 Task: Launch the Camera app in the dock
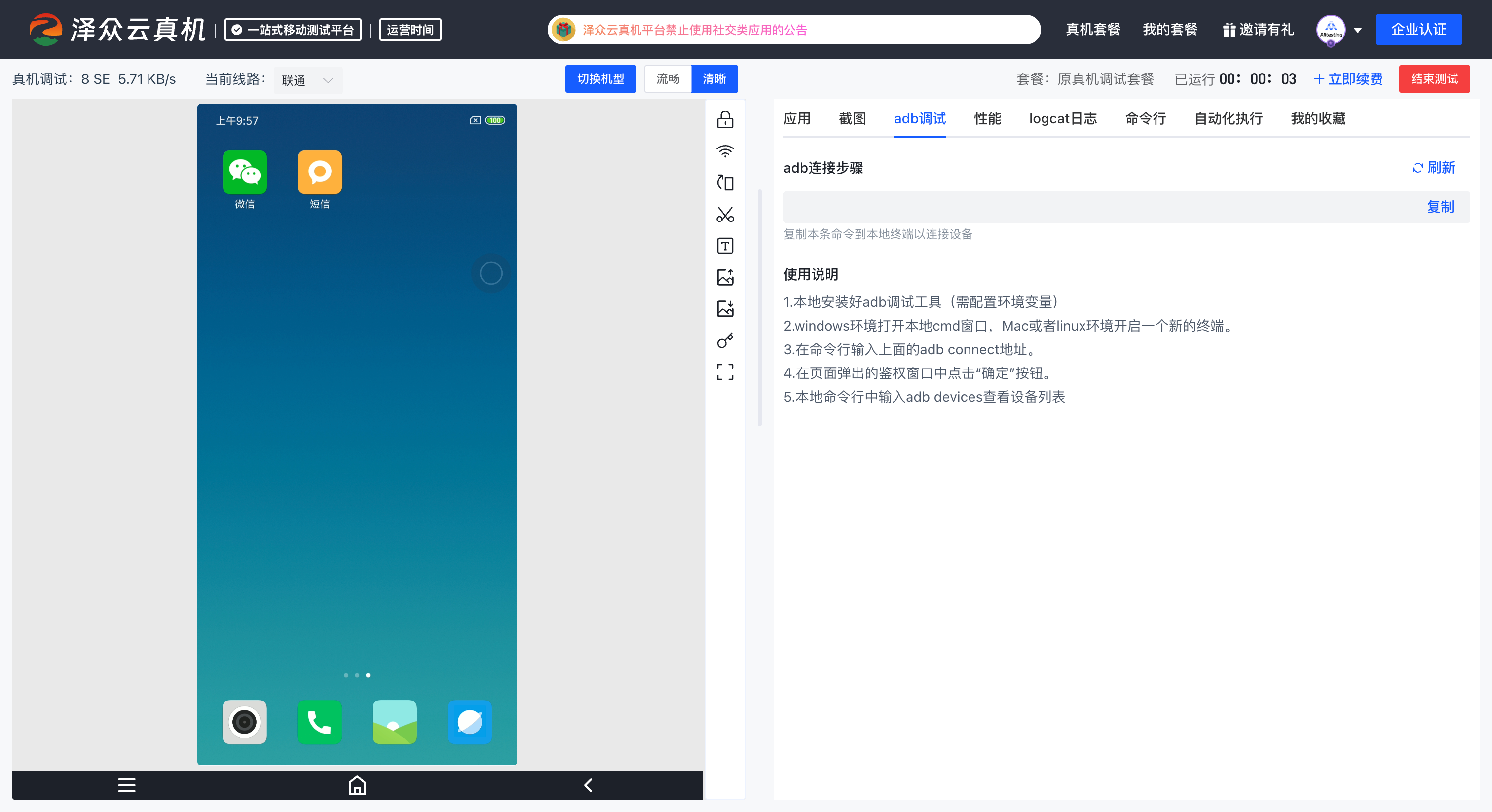click(244, 722)
